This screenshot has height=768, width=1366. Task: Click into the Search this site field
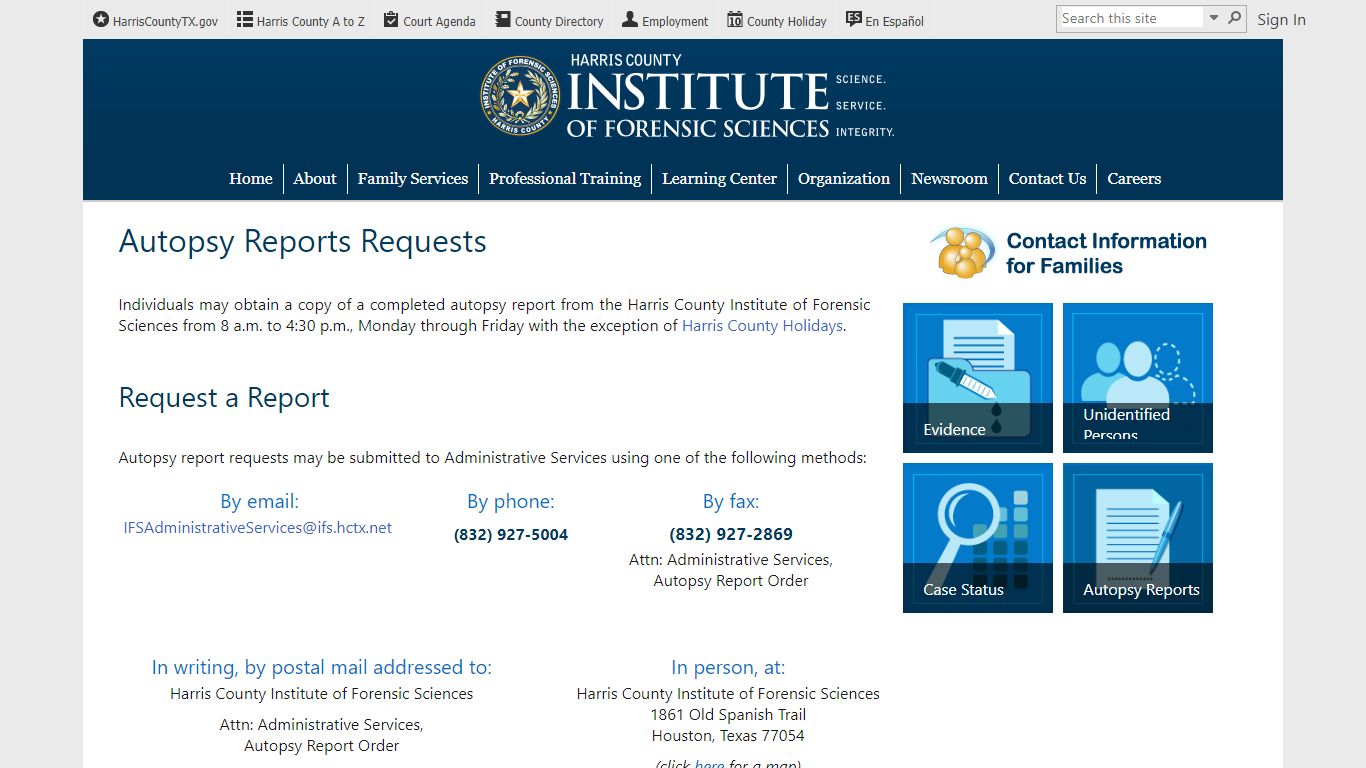click(x=1130, y=18)
